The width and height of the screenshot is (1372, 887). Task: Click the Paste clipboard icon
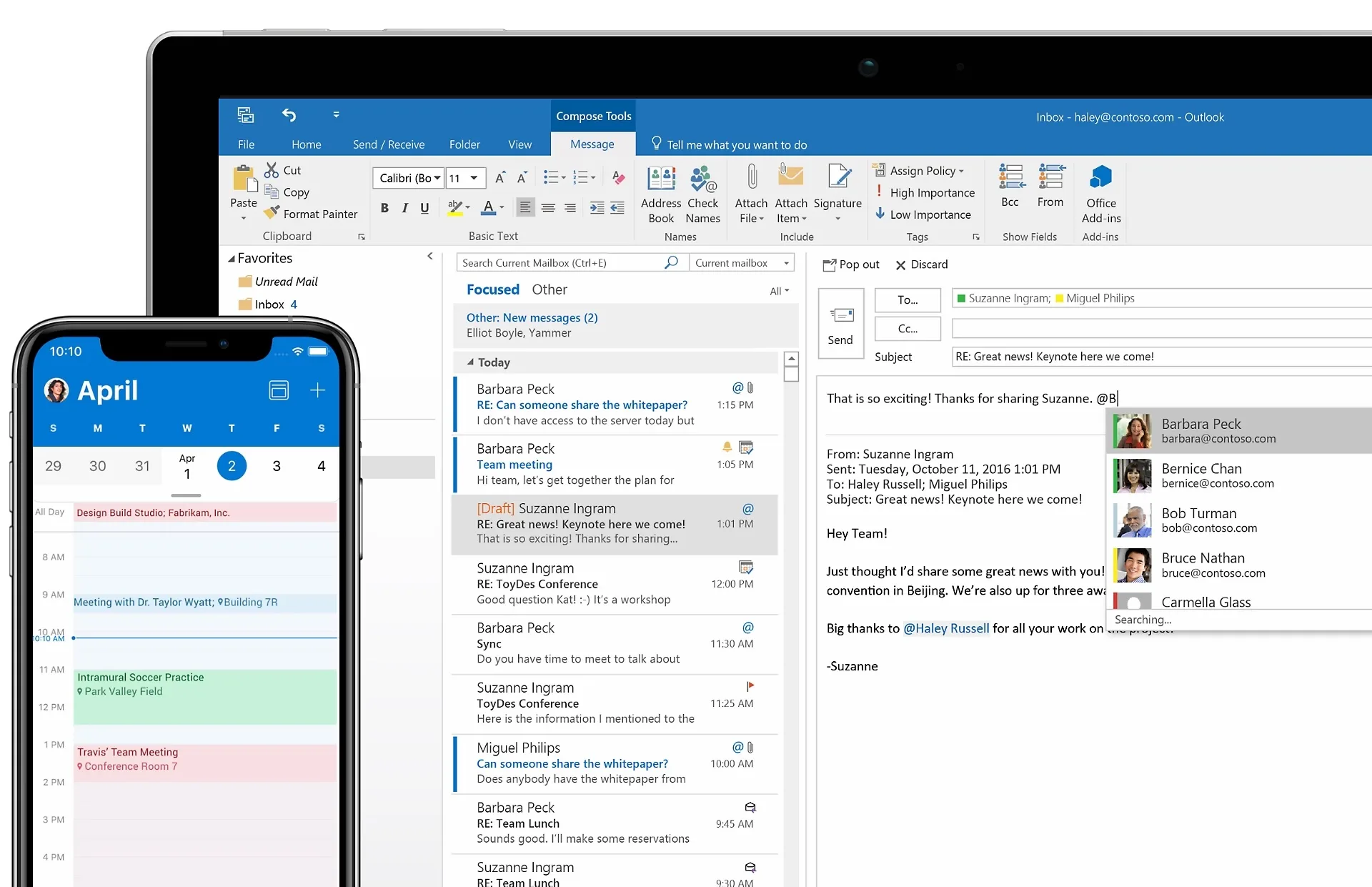pos(244,179)
